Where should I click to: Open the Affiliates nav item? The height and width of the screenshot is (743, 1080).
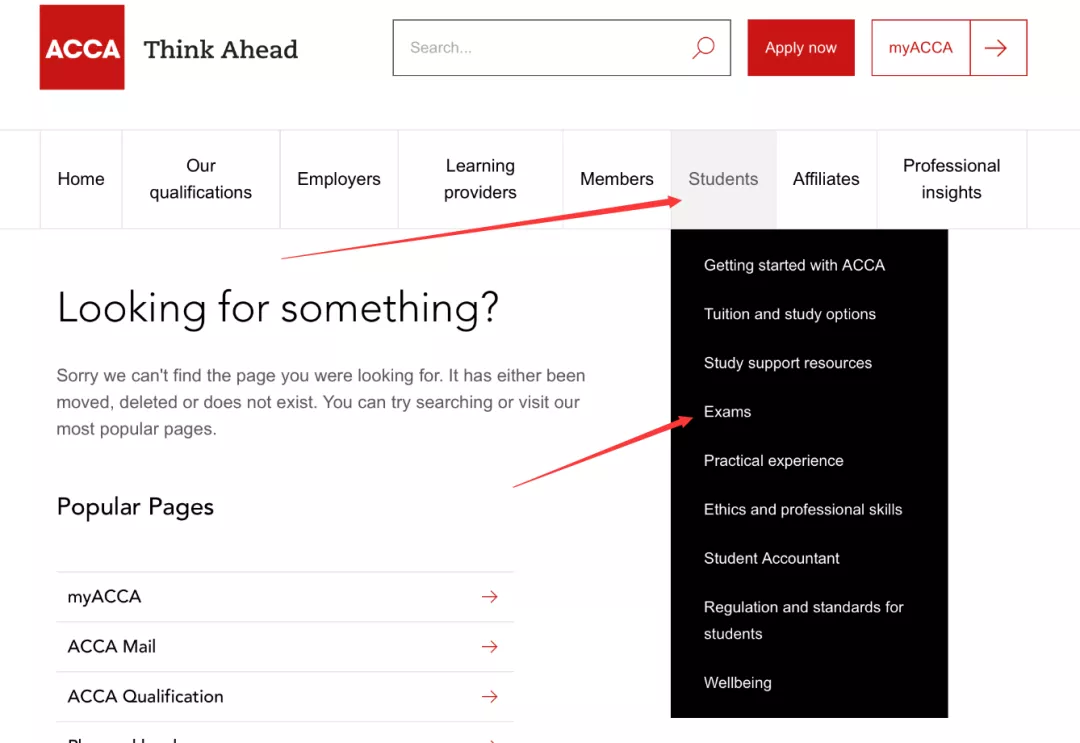826,179
